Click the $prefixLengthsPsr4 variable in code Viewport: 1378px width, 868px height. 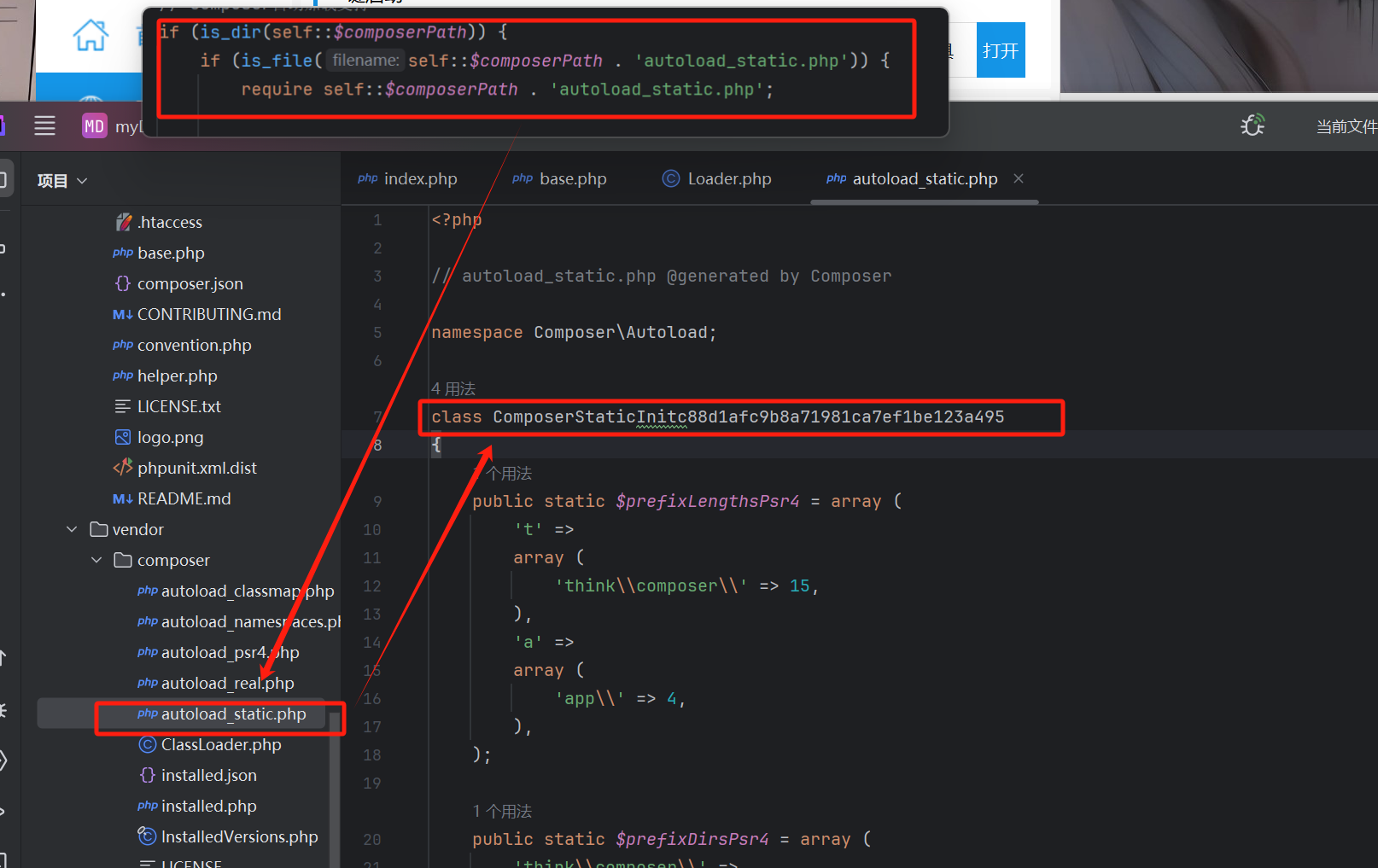[x=708, y=502]
